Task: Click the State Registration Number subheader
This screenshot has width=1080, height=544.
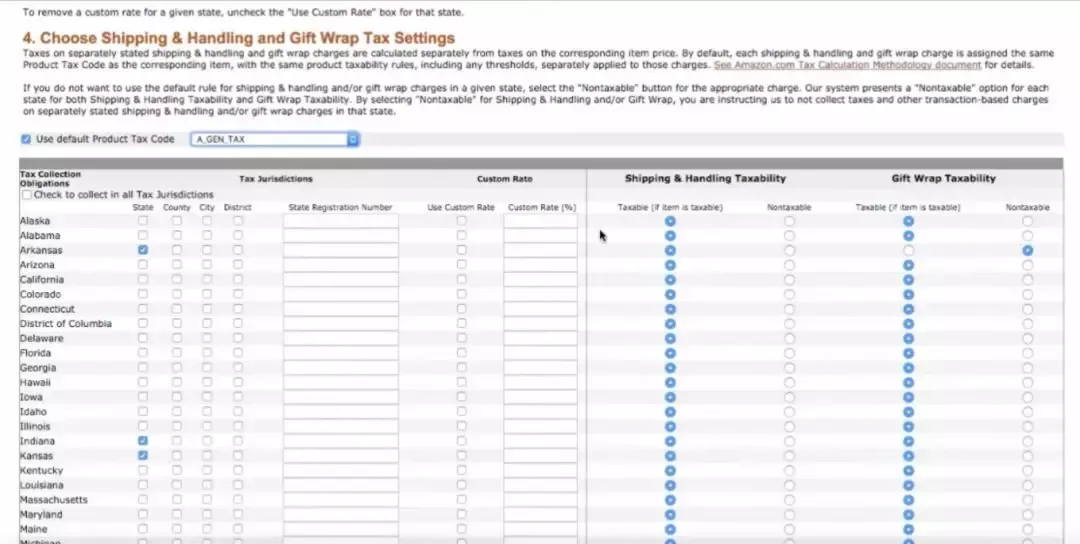Action: [340, 207]
